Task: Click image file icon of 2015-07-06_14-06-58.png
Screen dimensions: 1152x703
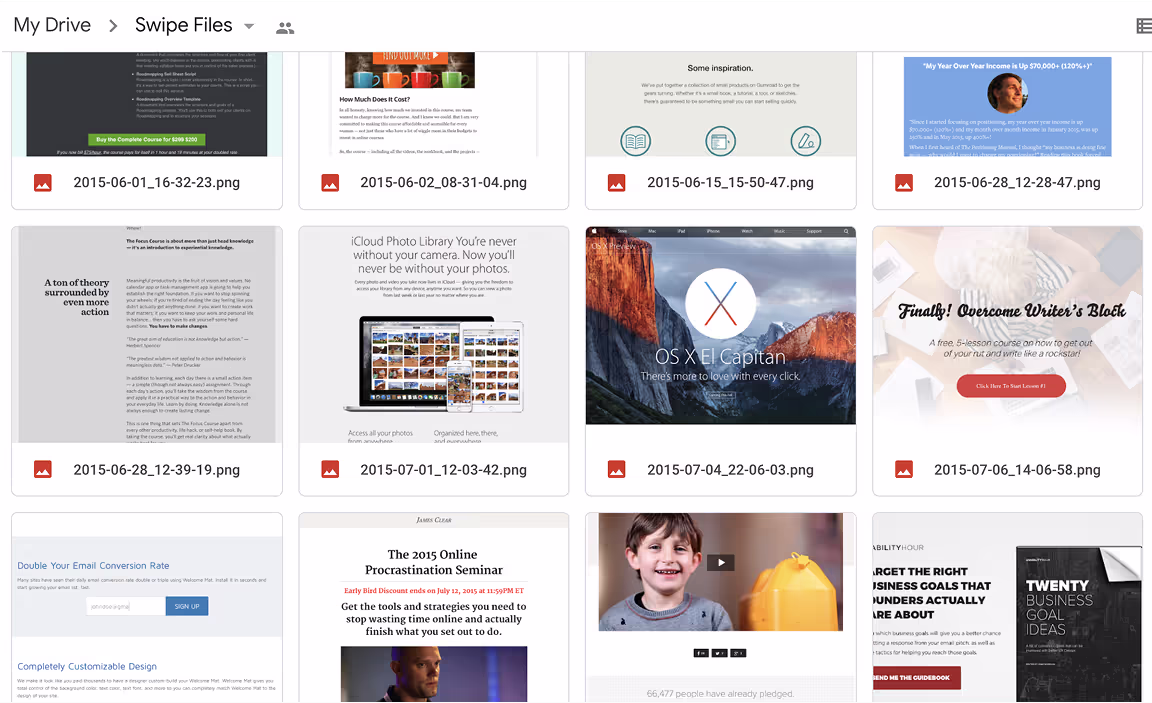Action: pyautogui.click(x=904, y=469)
